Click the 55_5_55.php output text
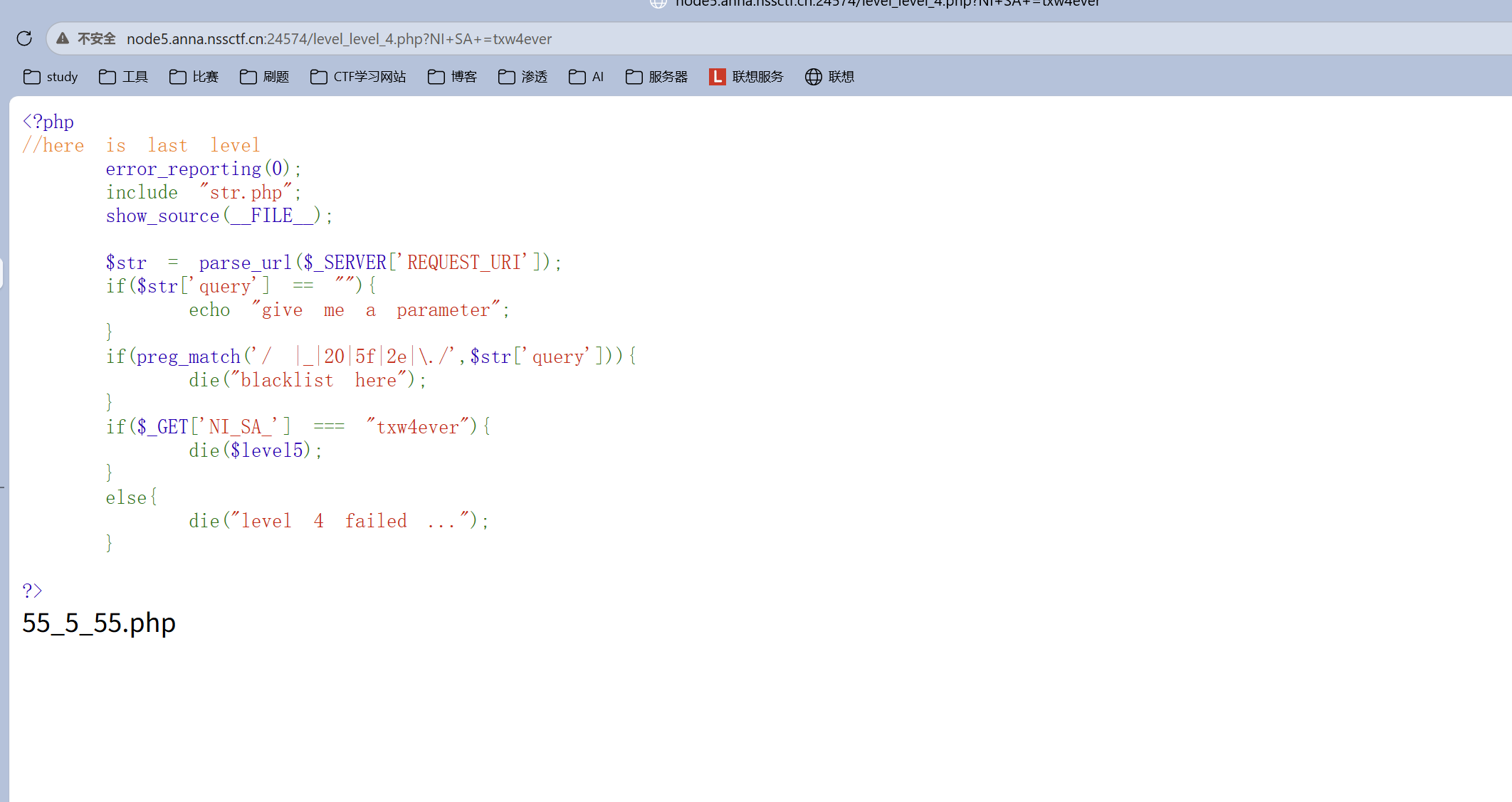Viewport: 1512px width, 802px height. 99,623
